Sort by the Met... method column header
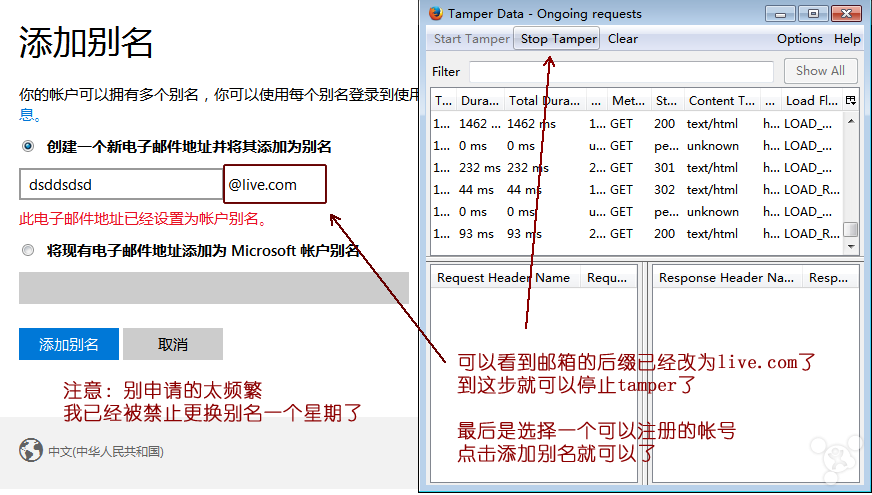The width and height of the screenshot is (872, 495). [628, 101]
